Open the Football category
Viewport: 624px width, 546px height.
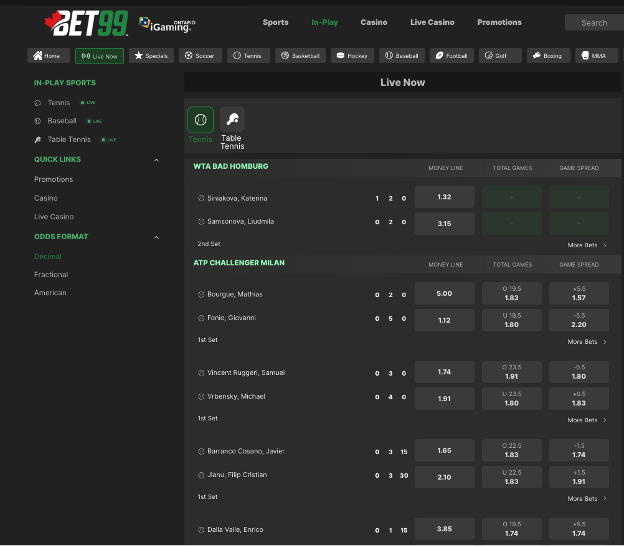452,56
